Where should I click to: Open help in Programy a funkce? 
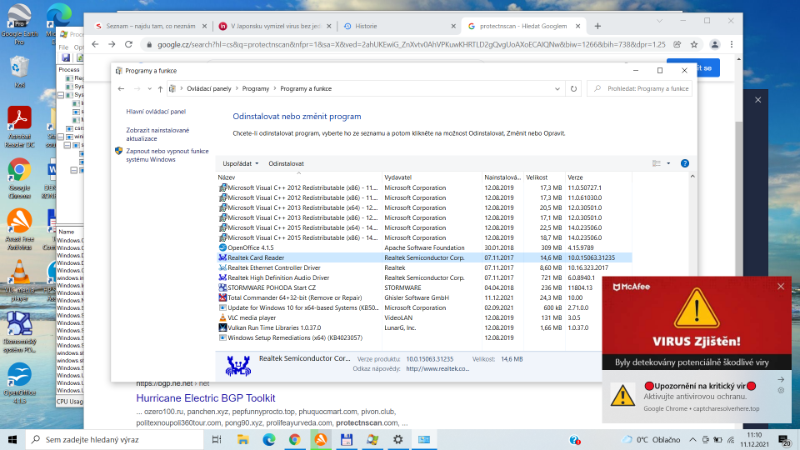pos(685,163)
